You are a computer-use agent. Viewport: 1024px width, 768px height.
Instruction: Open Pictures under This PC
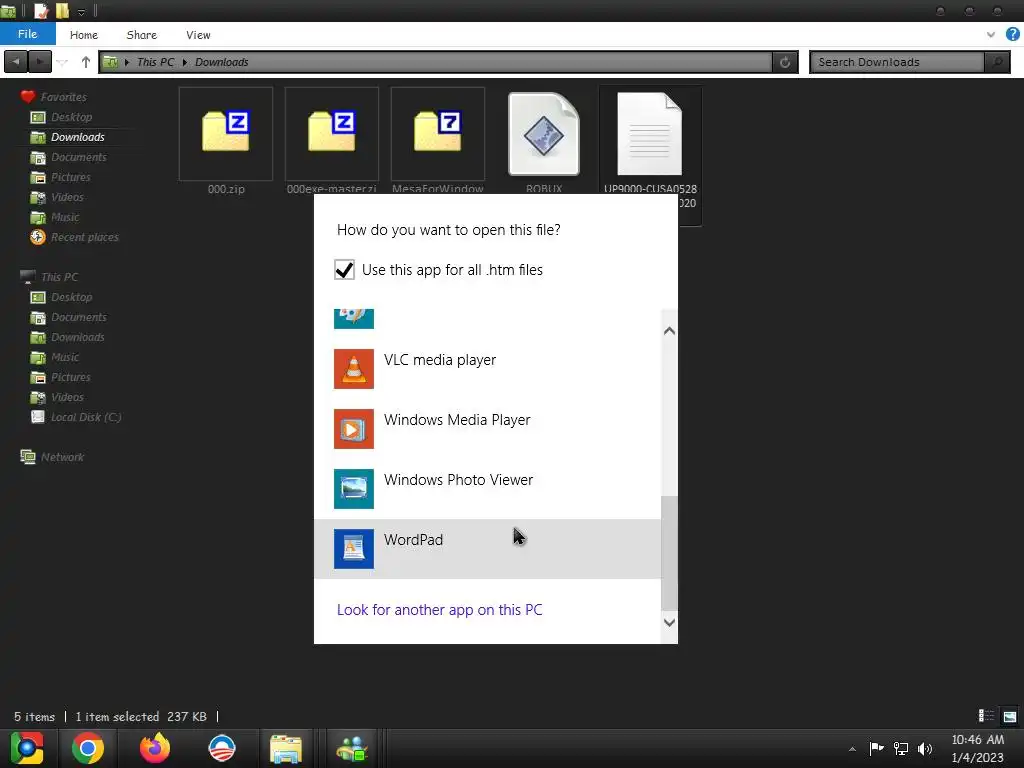[x=71, y=377]
